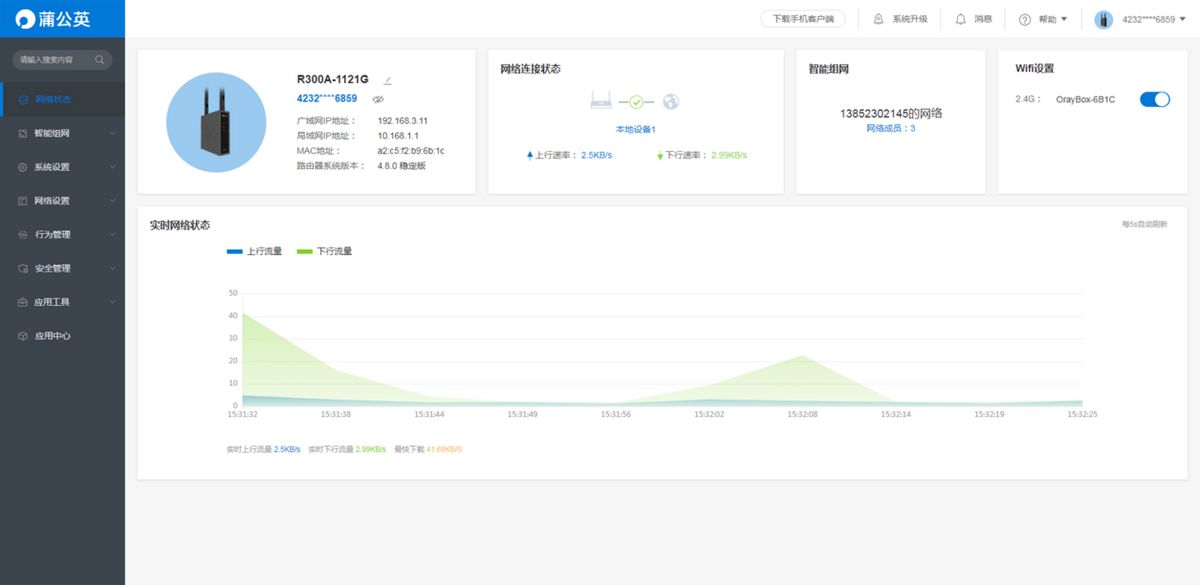Click the edit pencil icon beside R300A-1121G

point(388,80)
